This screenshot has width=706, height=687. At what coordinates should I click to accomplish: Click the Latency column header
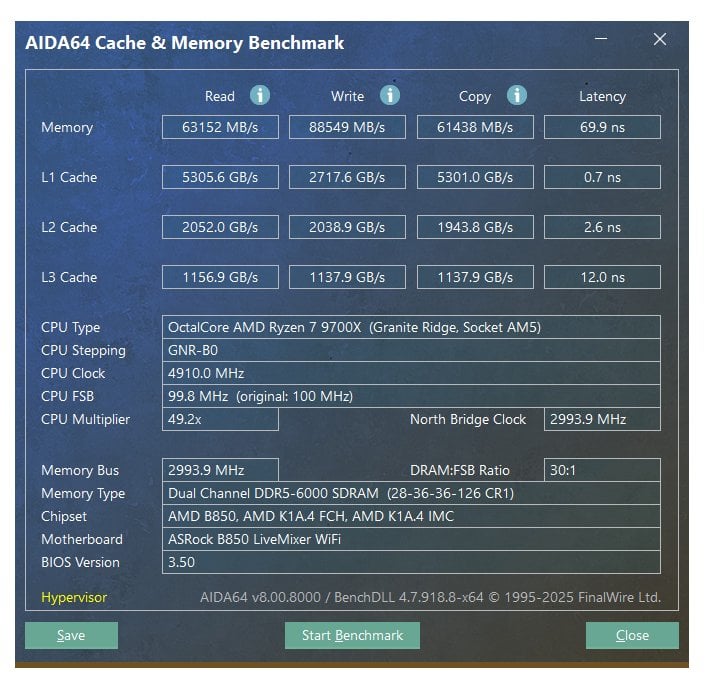tap(602, 96)
